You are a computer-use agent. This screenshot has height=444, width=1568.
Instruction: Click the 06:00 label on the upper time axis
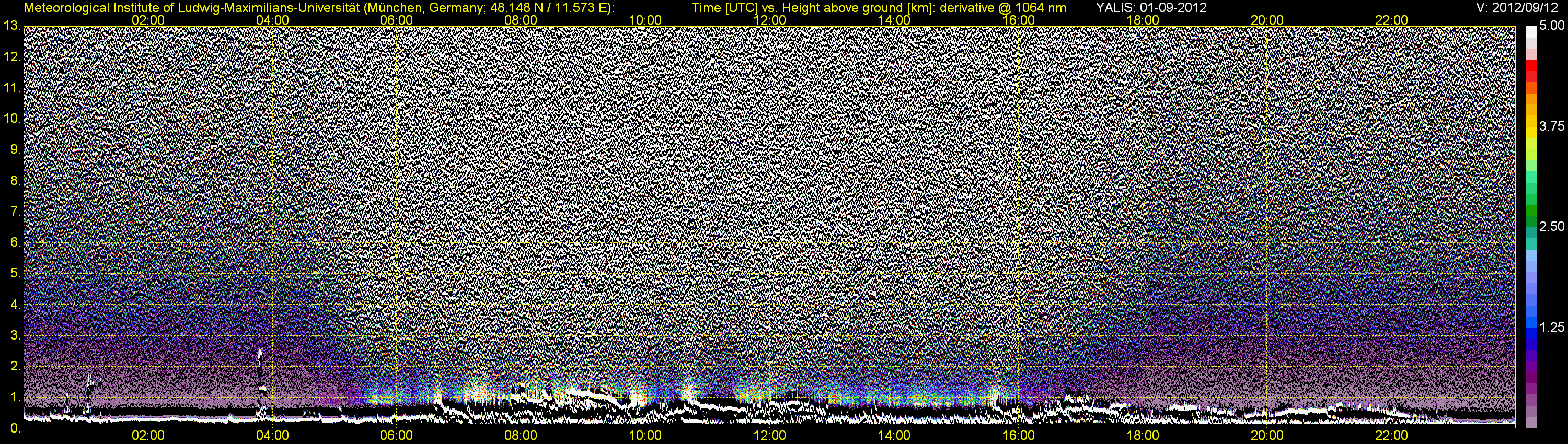tap(396, 20)
